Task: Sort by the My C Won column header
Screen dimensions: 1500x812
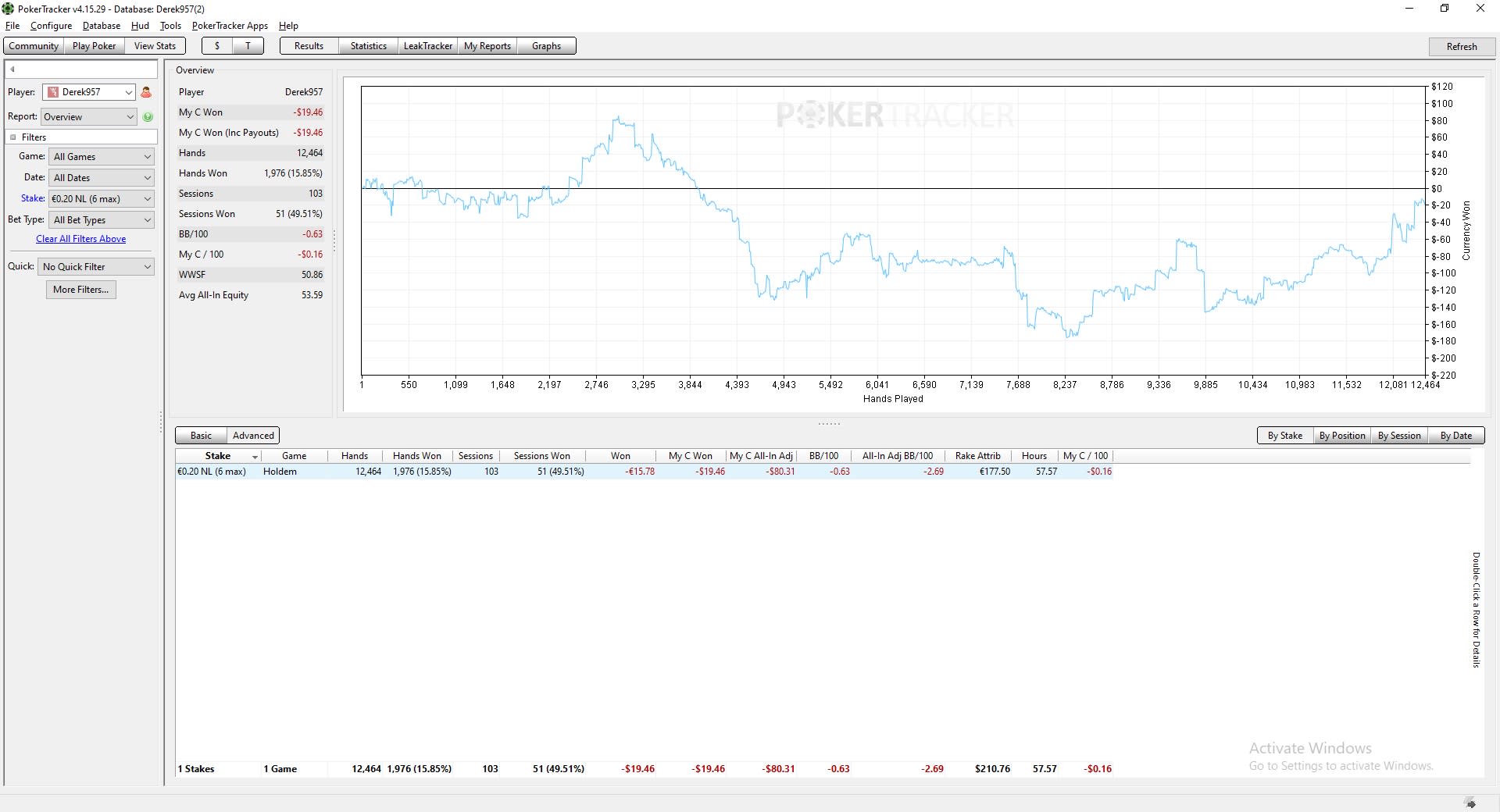Action: [x=691, y=456]
